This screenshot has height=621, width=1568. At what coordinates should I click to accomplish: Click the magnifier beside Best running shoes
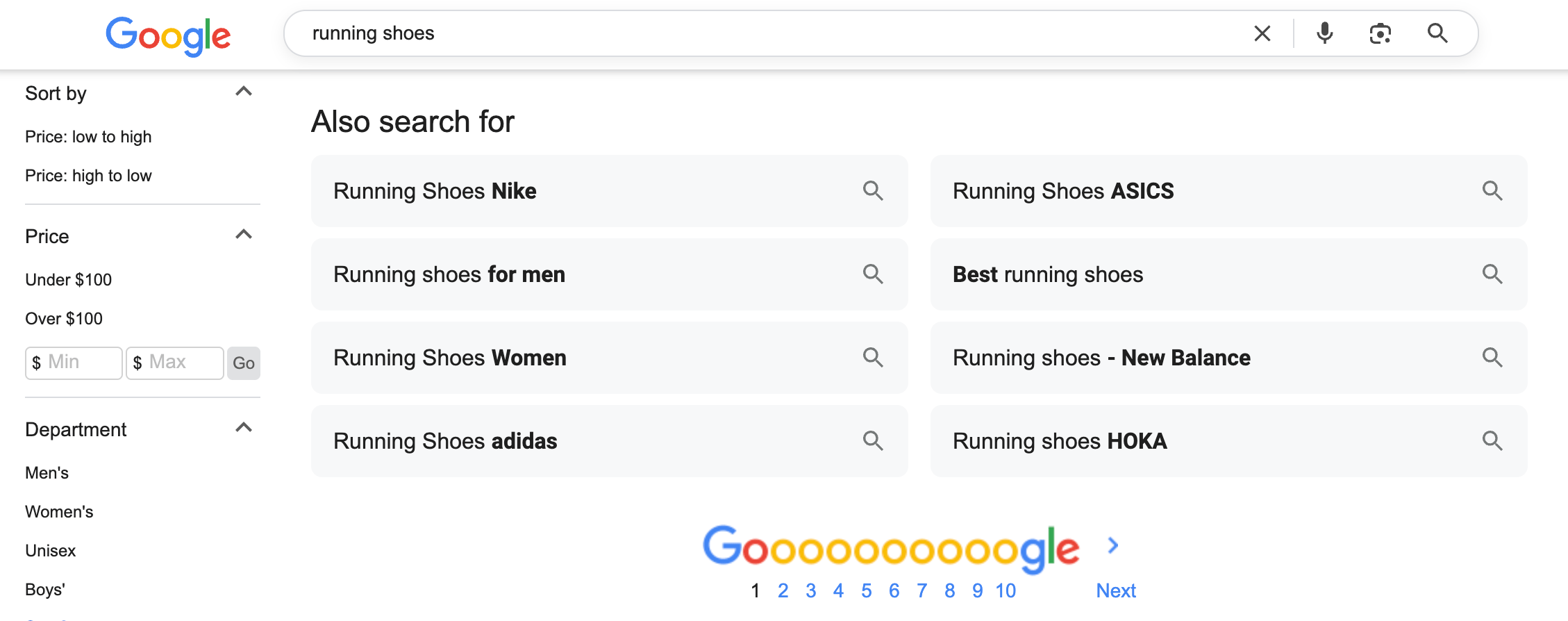(1493, 274)
